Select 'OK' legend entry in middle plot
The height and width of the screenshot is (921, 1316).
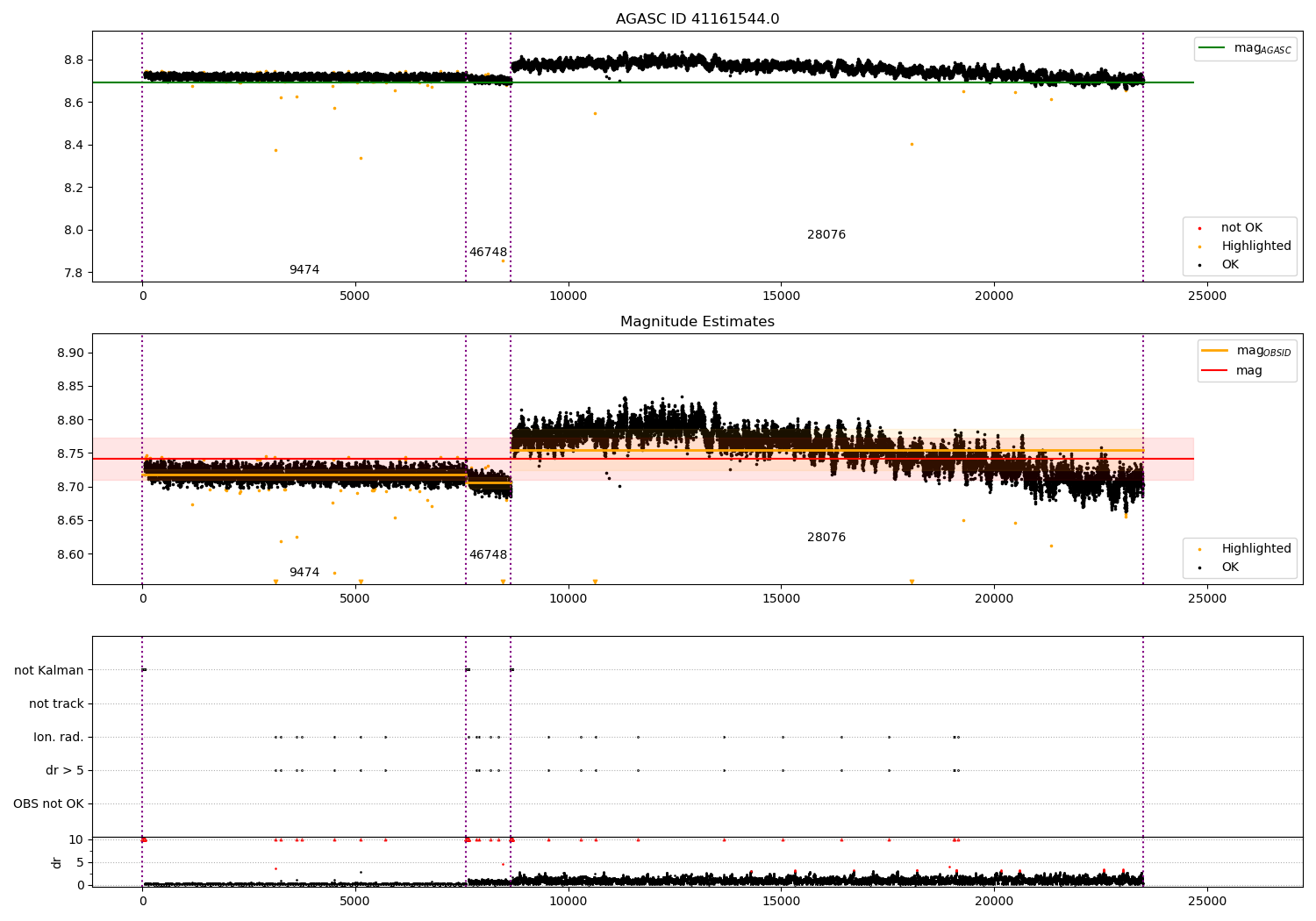click(x=1230, y=568)
